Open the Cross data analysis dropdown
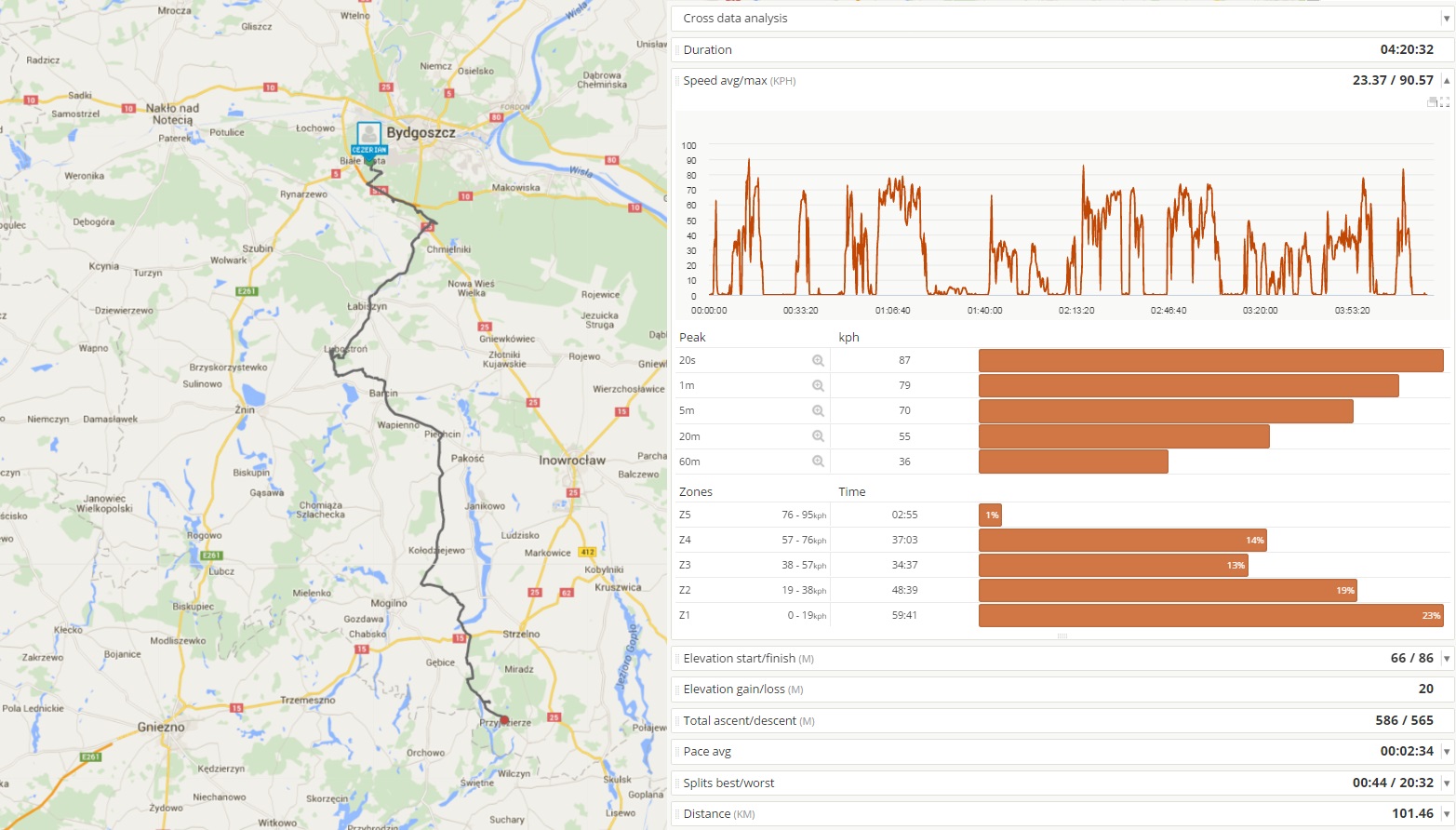Image resolution: width=1456 pixels, height=830 pixels. click(x=1446, y=19)
